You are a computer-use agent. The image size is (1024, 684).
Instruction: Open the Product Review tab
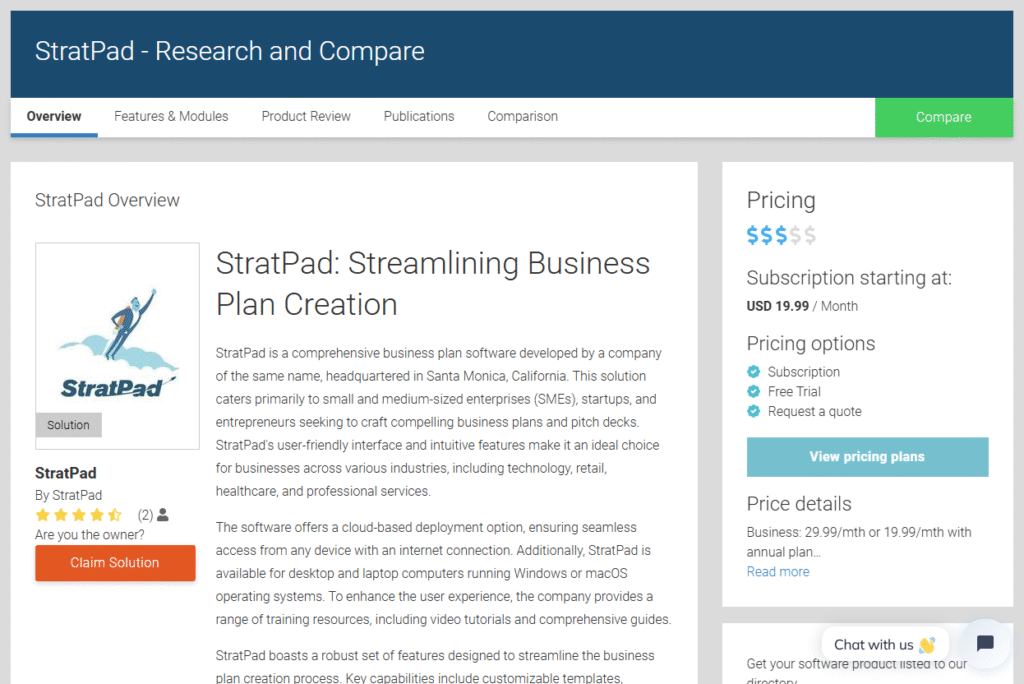coord(306,117)
